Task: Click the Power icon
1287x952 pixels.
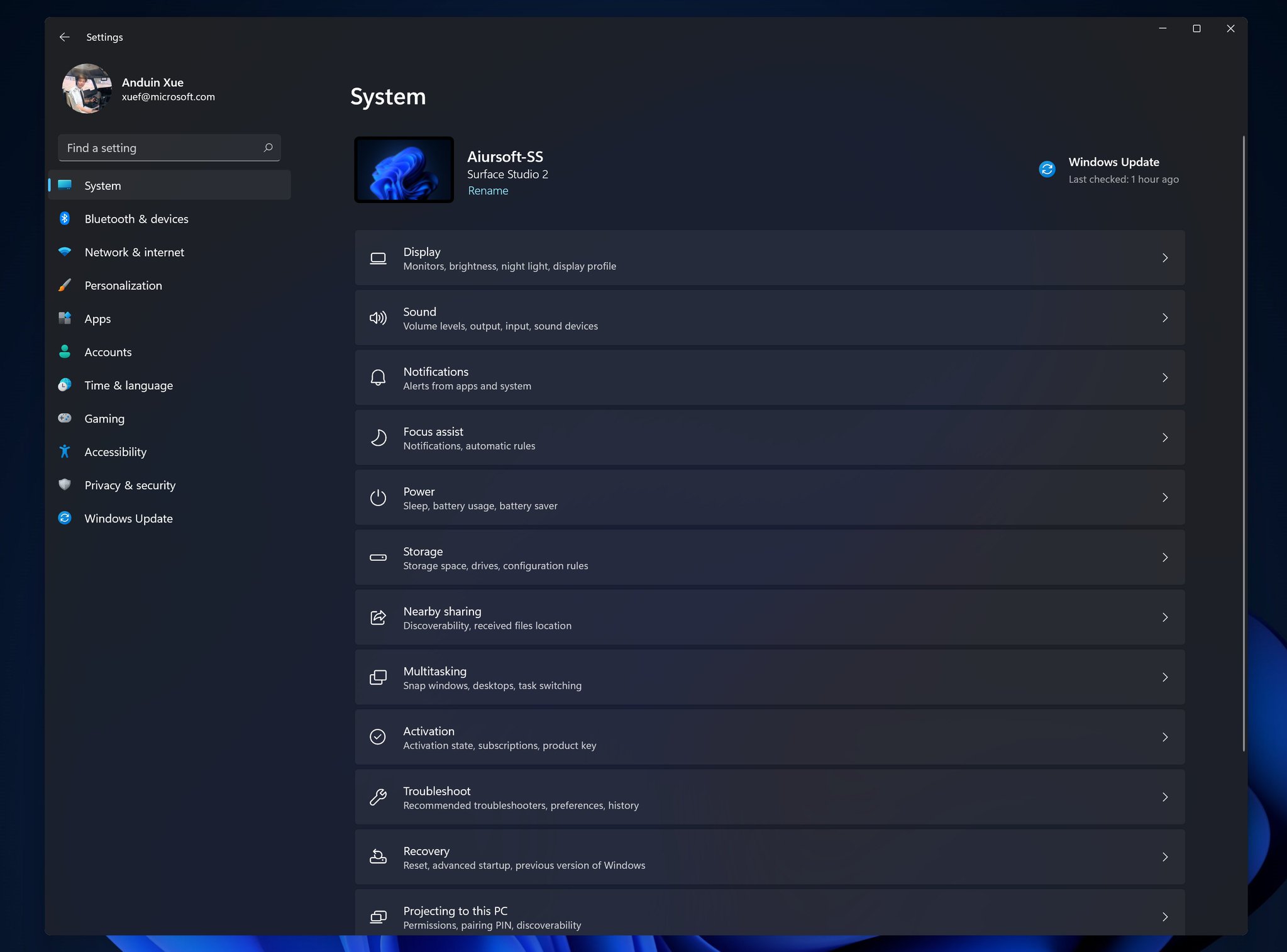Action: 378,498
